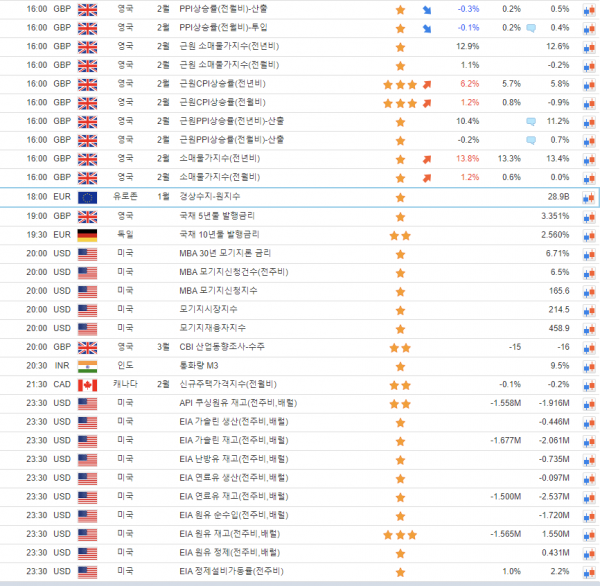
Task: Click comment bubble in 근원PPI상승률(전년비)-산출 row
Action: pyautogui.click(x=532, y=121)
